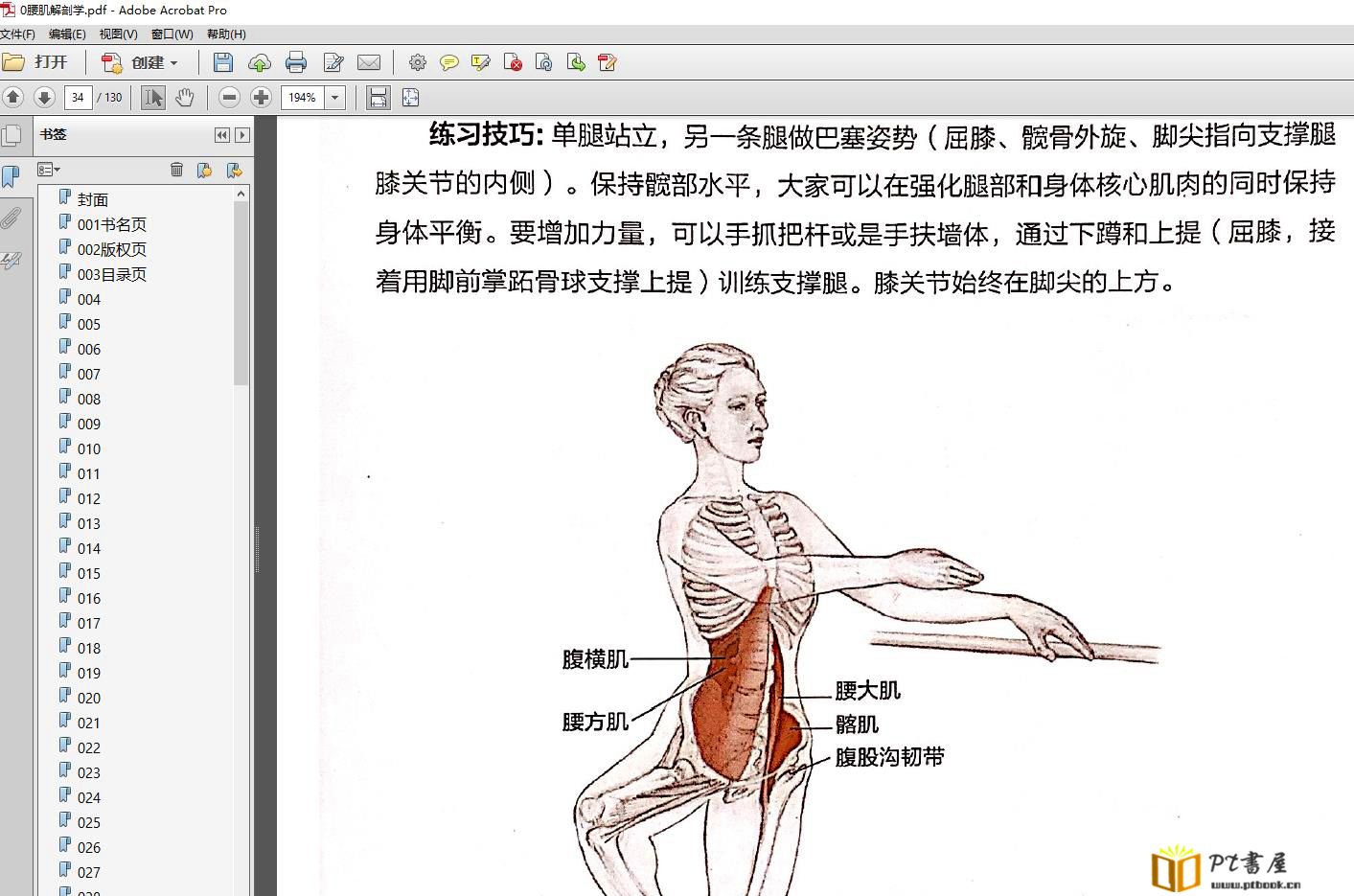Image resolution: width=1354 pixels, height=896 pixels.
Task: Open the 文件(F) menu
Action: [17, 34]
